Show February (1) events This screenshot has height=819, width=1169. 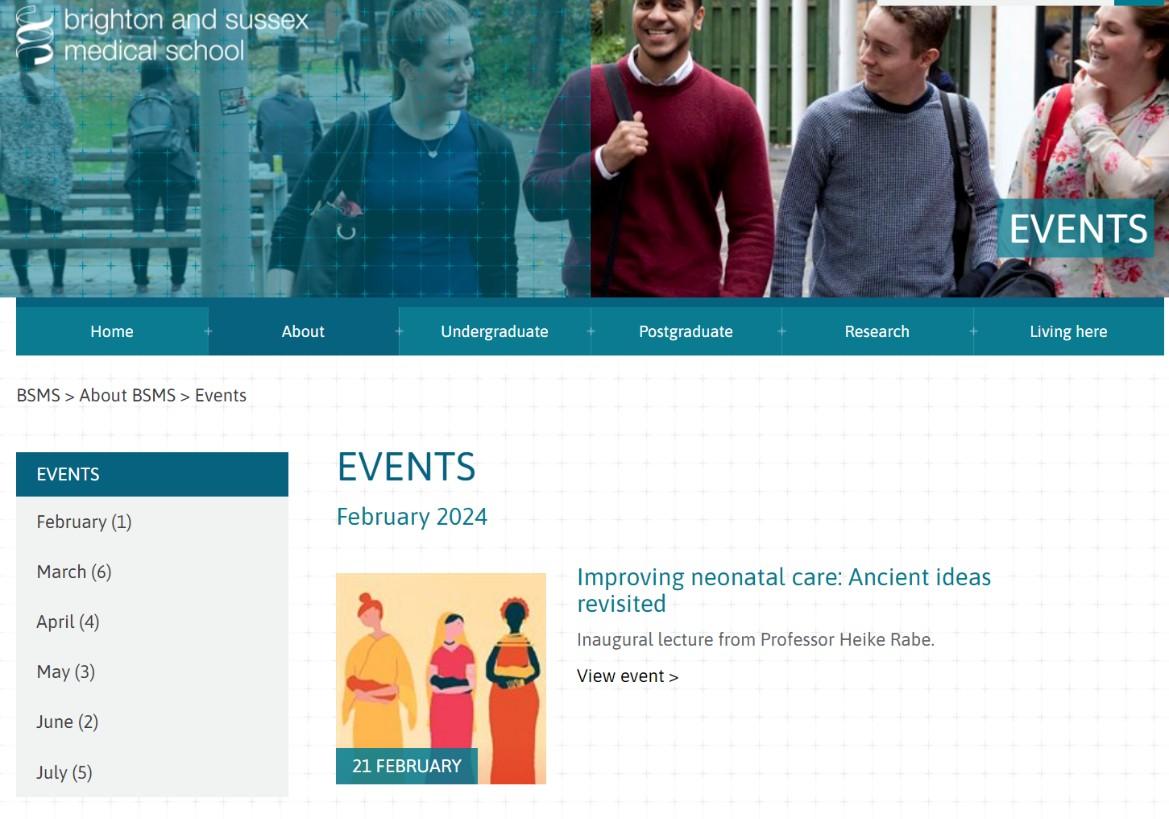click(x=152, y=522)
